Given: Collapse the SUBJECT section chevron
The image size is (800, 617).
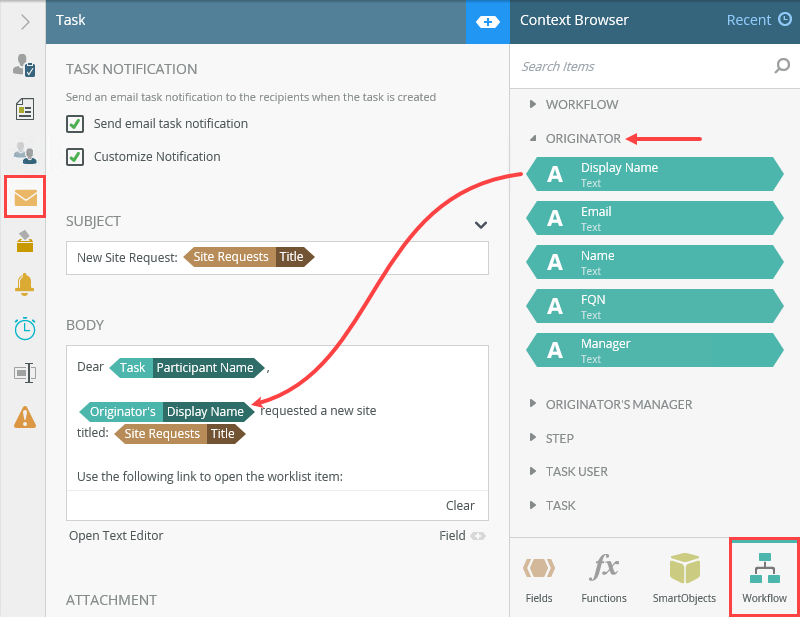Looking at the screenshot, I should (480, 226).
